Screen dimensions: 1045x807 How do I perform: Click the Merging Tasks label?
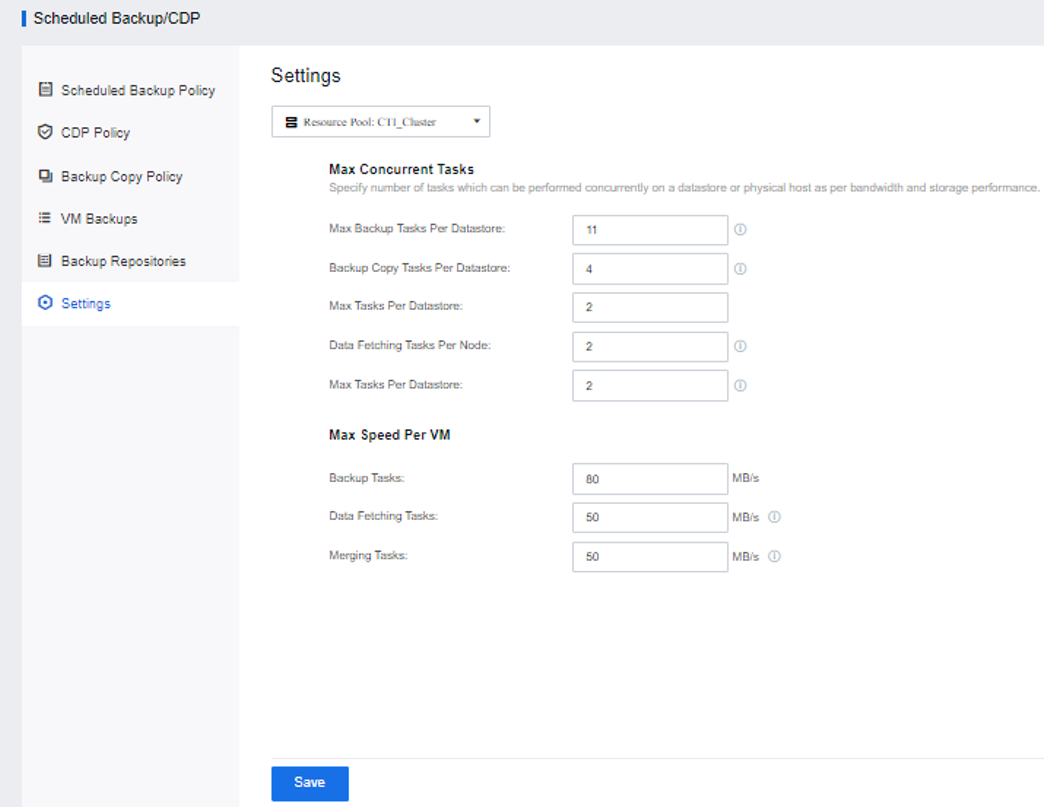point(369,555)
